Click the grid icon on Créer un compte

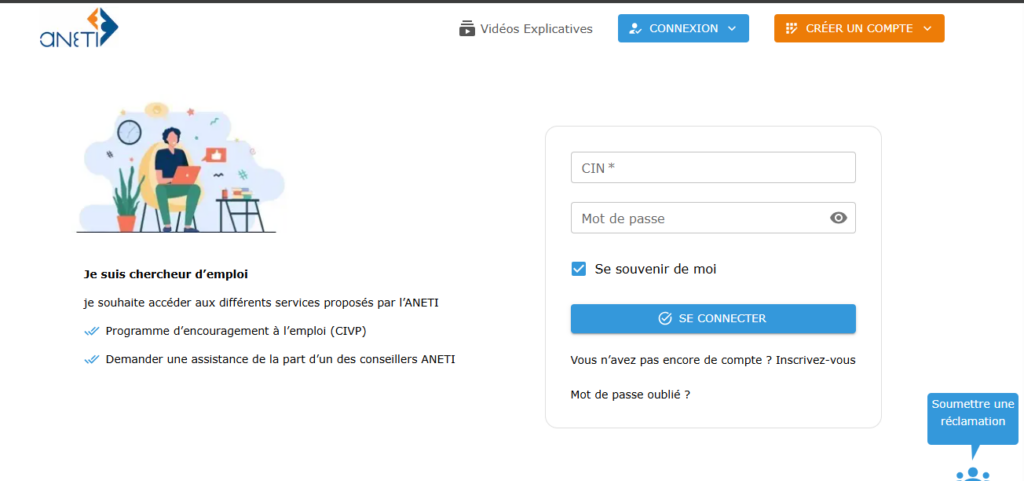791,29
